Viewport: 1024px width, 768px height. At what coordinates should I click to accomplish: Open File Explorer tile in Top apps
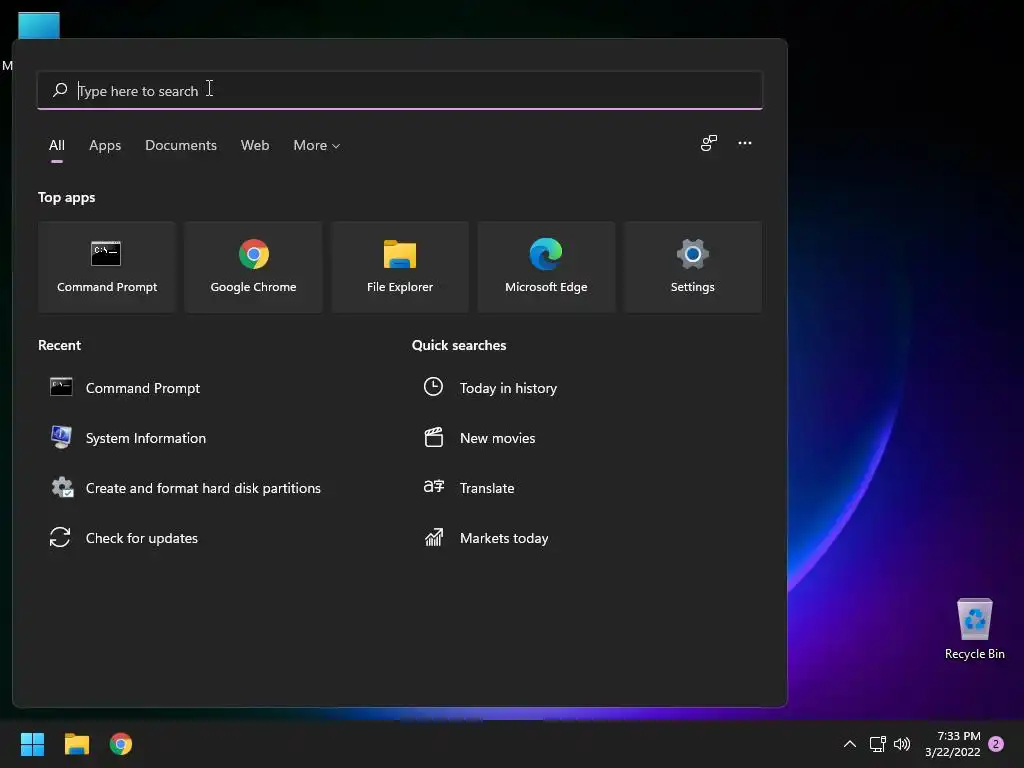click(400, 266)
